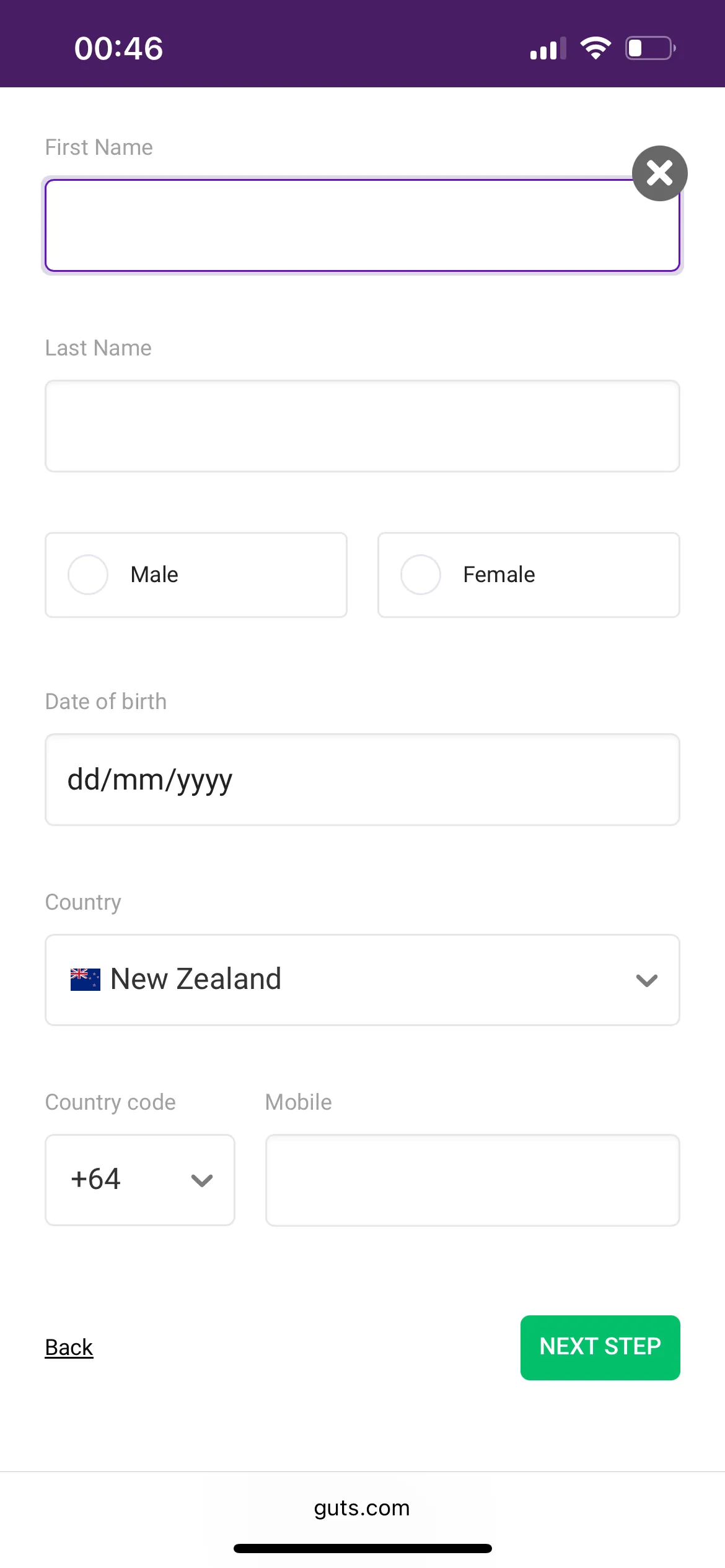The width and height of the screenshot is (725, 1568).
Task: Select the Female radio button
Action: click(x=421, y=575)
